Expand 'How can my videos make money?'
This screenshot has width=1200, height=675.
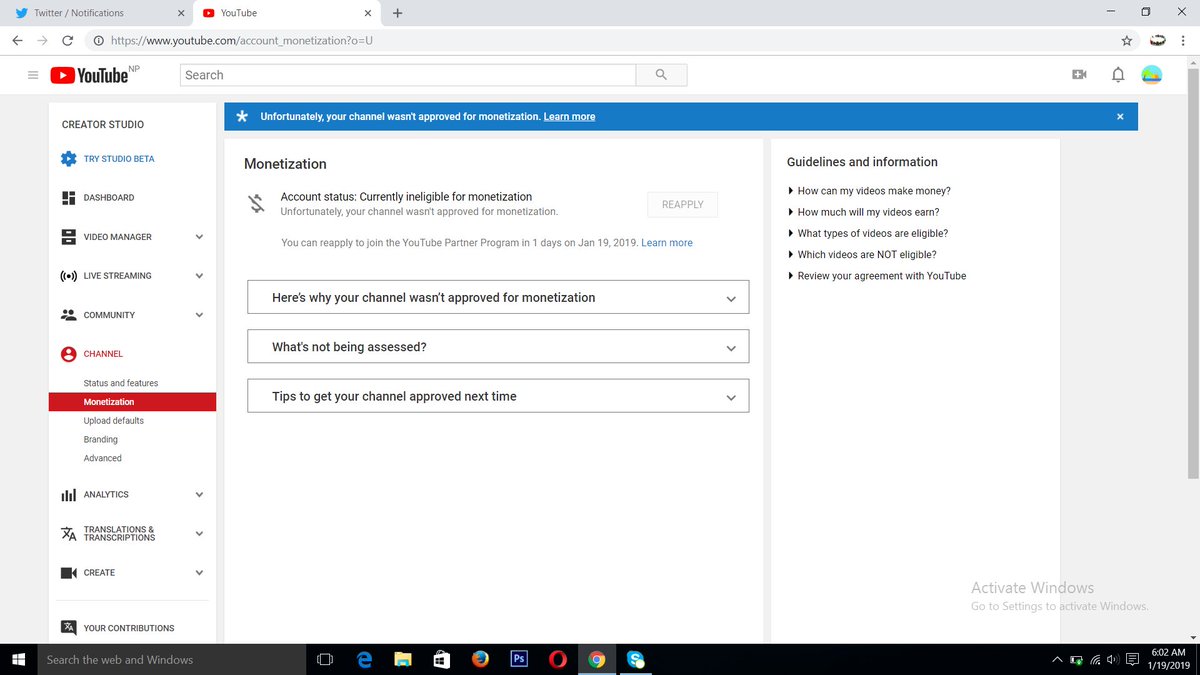pos(869,191)
